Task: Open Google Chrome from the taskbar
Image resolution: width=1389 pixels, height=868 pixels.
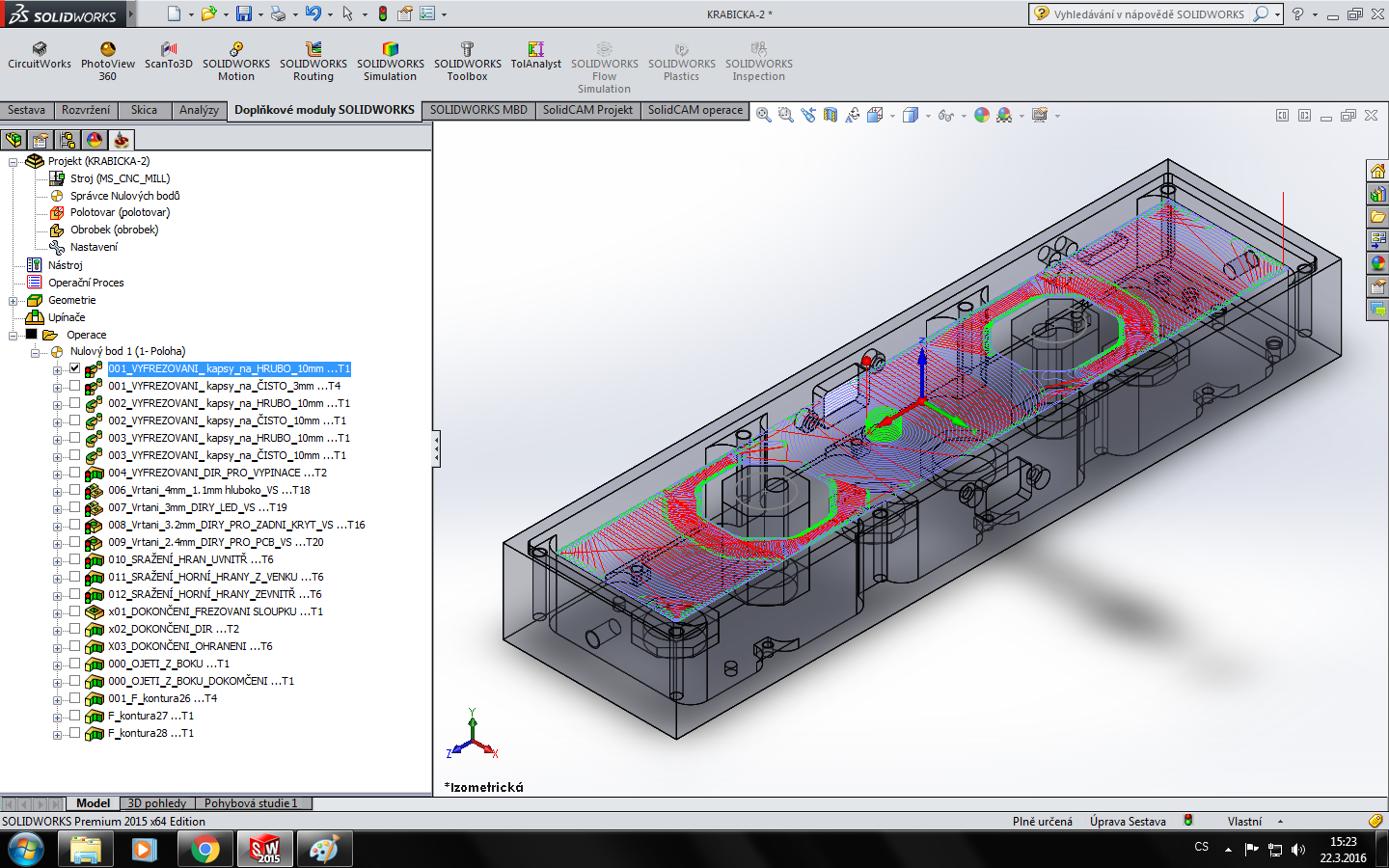Action: pyautogui.click(x=204, y=850)
